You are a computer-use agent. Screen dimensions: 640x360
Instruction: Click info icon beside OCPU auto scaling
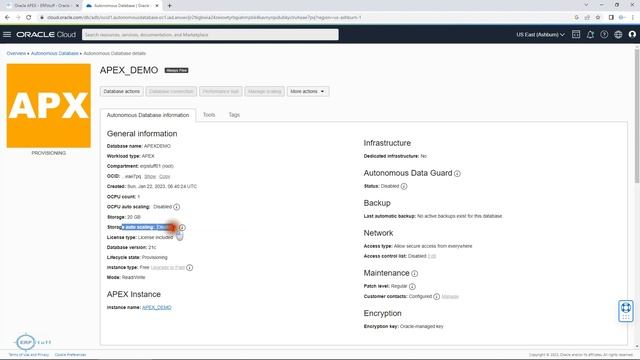pos(176,207)
